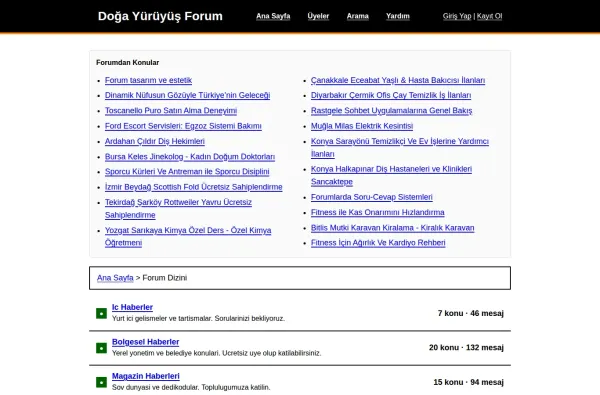
Task: Open the Bolgesel Haberler forum
Action: tap(145, 342)
